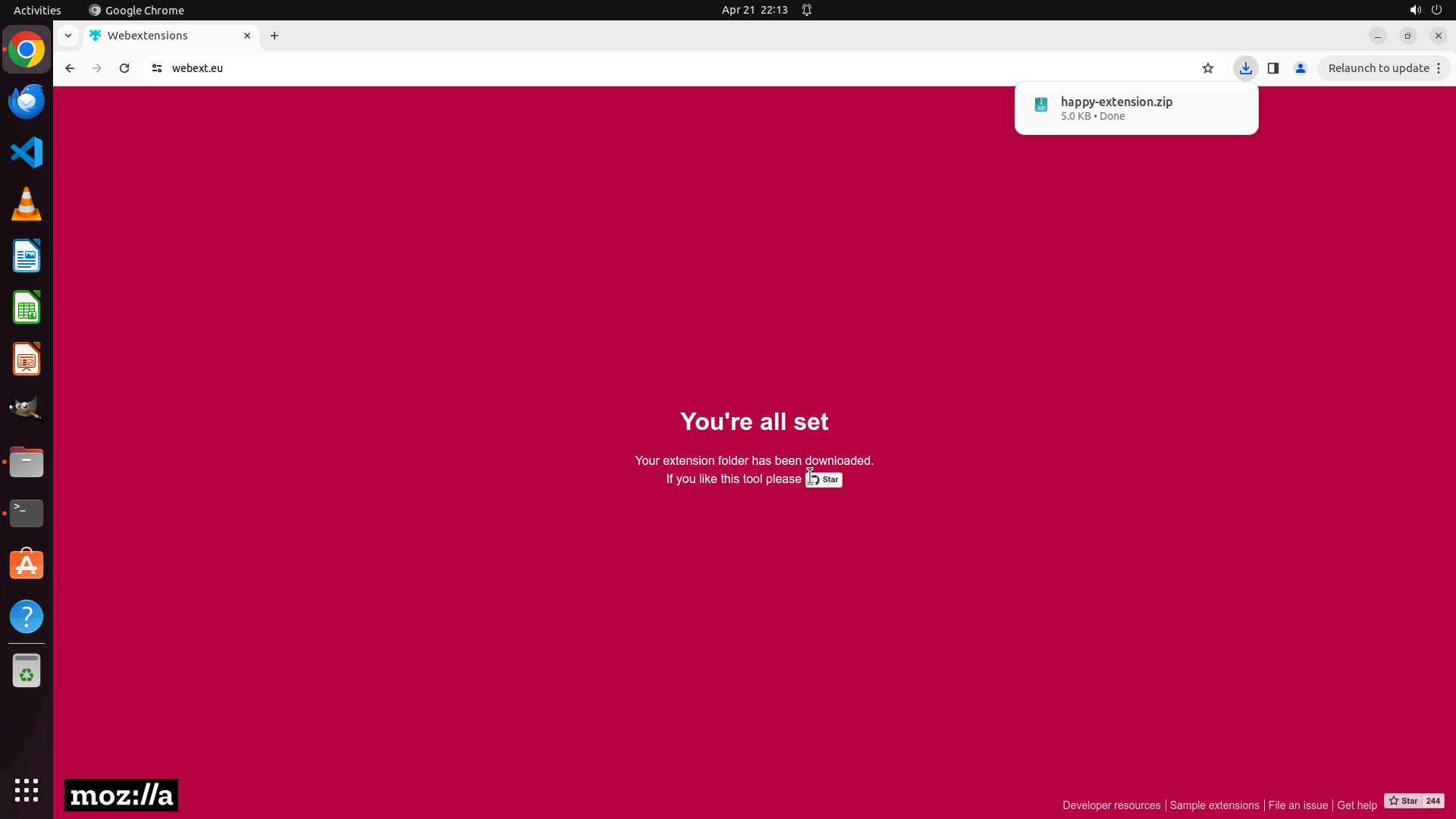The height and width of the screenshot is (819, 1456).
Task: Toggle the side panel icon
Action: pos(1273,68)
